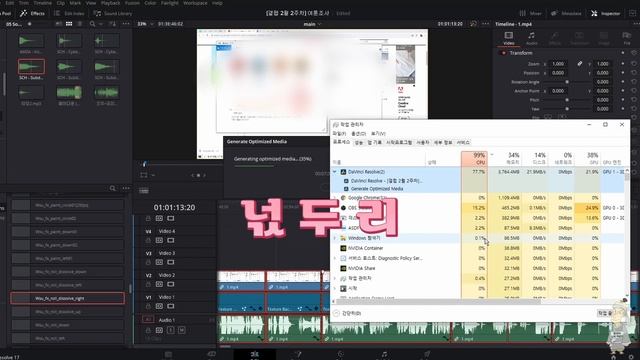This screenshot has width=640, height=360.
Task: Switch to the Audio tab in Inspector
Action: point(531,38)
